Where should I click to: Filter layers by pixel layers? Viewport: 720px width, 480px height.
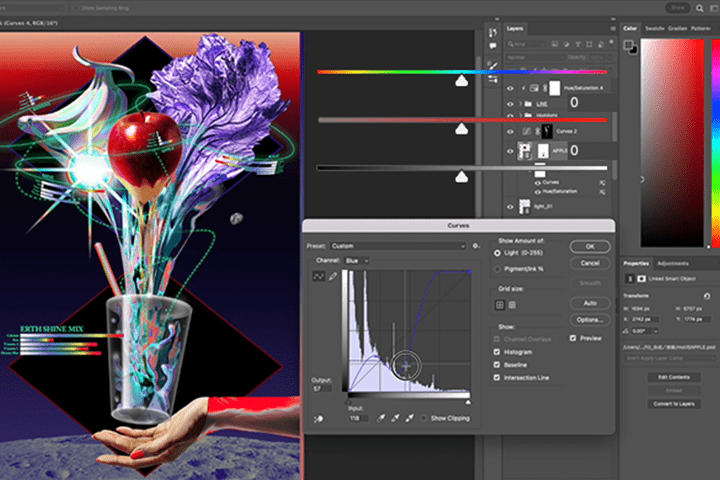[554, 44]
